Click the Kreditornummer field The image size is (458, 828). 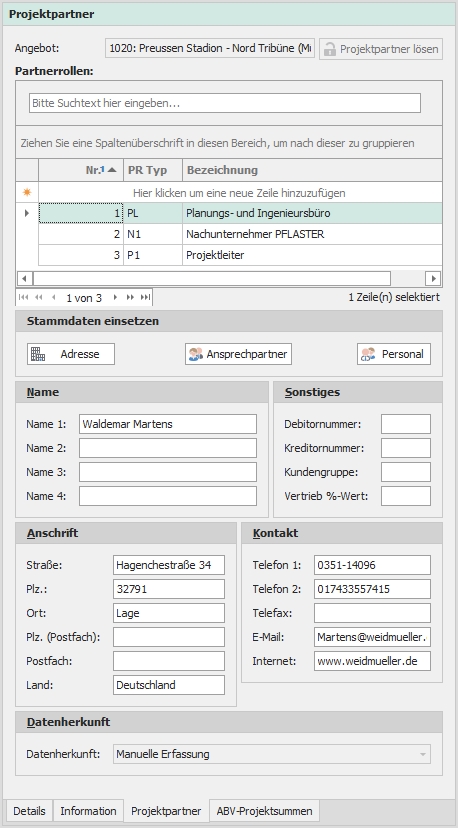click(x=406, y=448)
